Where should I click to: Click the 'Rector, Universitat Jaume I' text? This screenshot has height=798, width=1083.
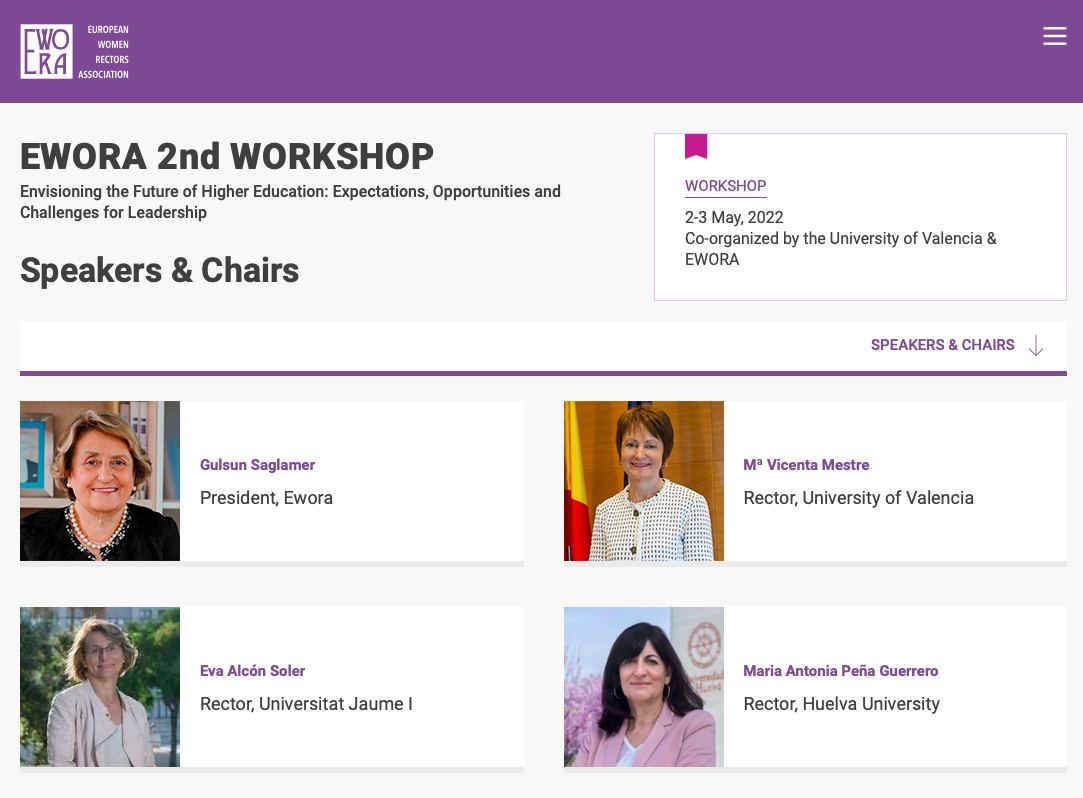tap(306, 704)
